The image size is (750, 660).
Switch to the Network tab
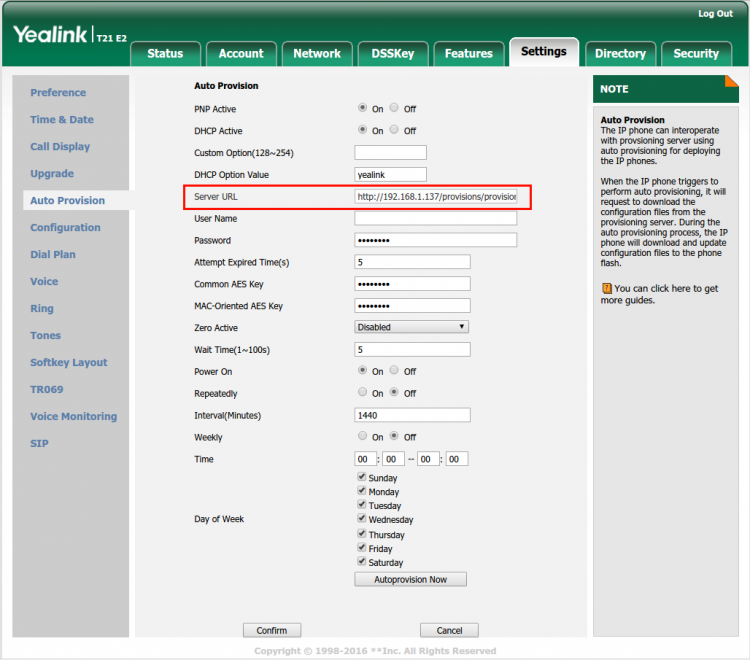[317, 53]
